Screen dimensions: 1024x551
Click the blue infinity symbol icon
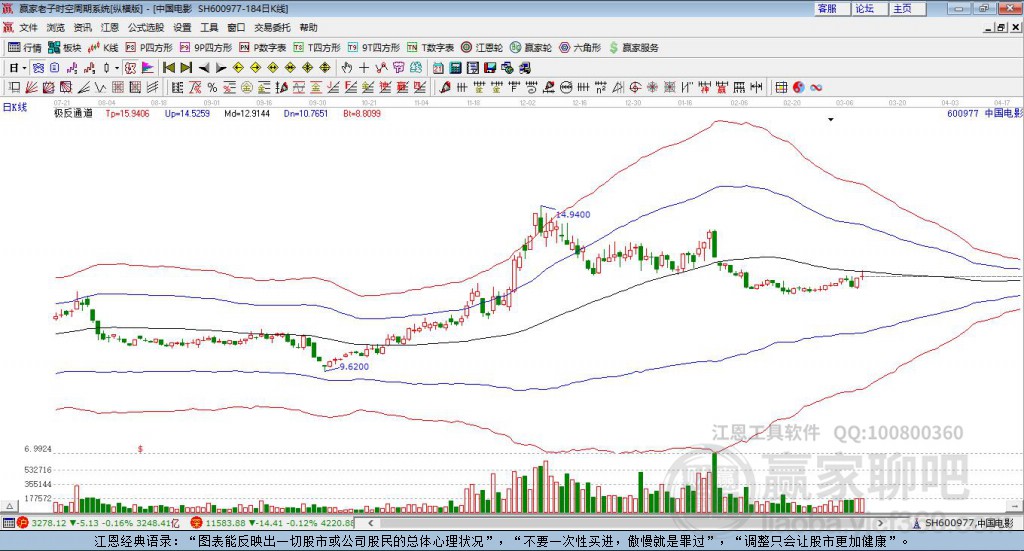coord(816,87)
